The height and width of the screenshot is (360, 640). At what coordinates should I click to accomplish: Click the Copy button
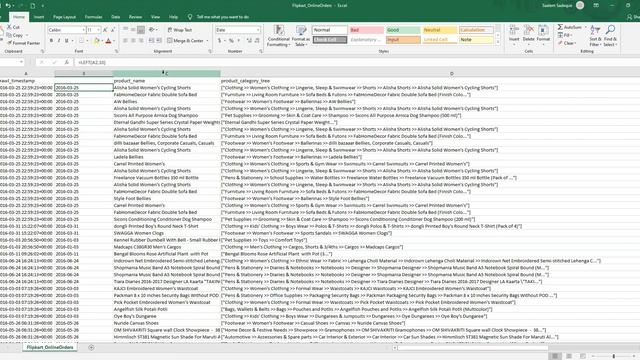[15, 35]
